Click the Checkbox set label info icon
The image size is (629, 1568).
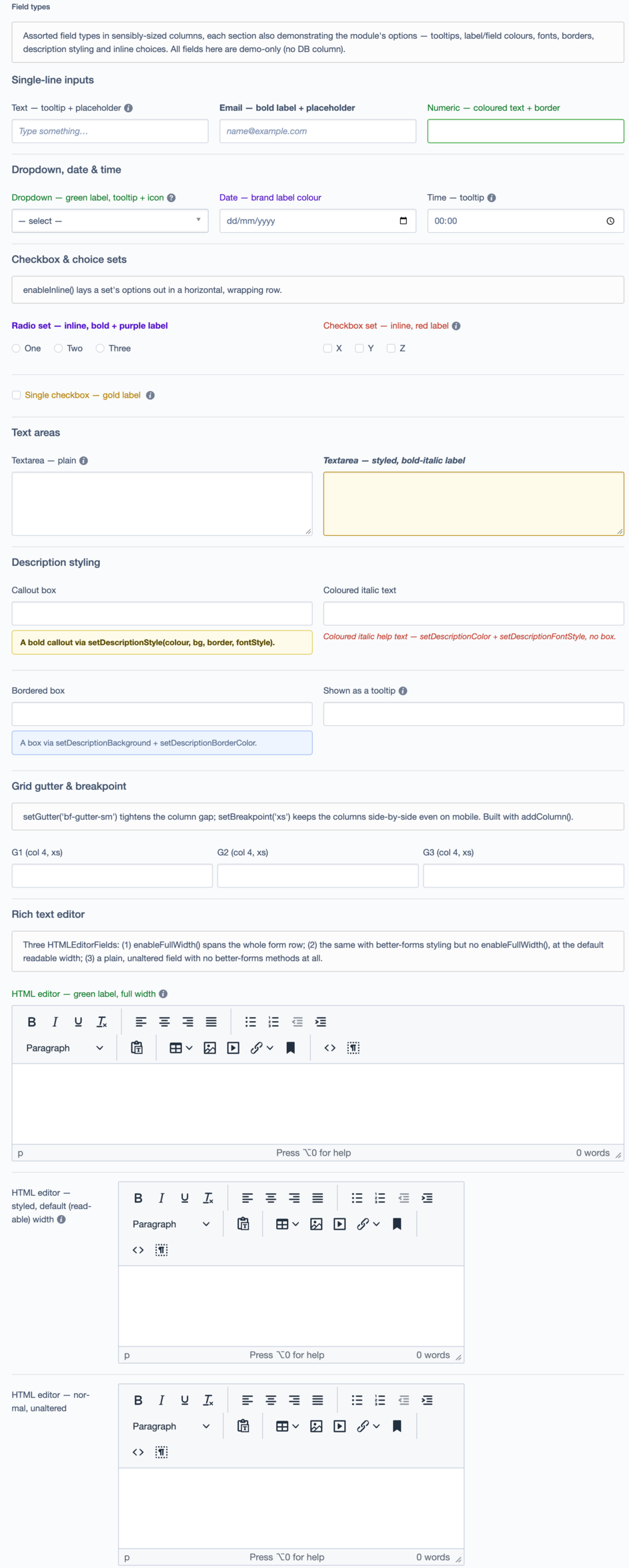coord(456,326)
